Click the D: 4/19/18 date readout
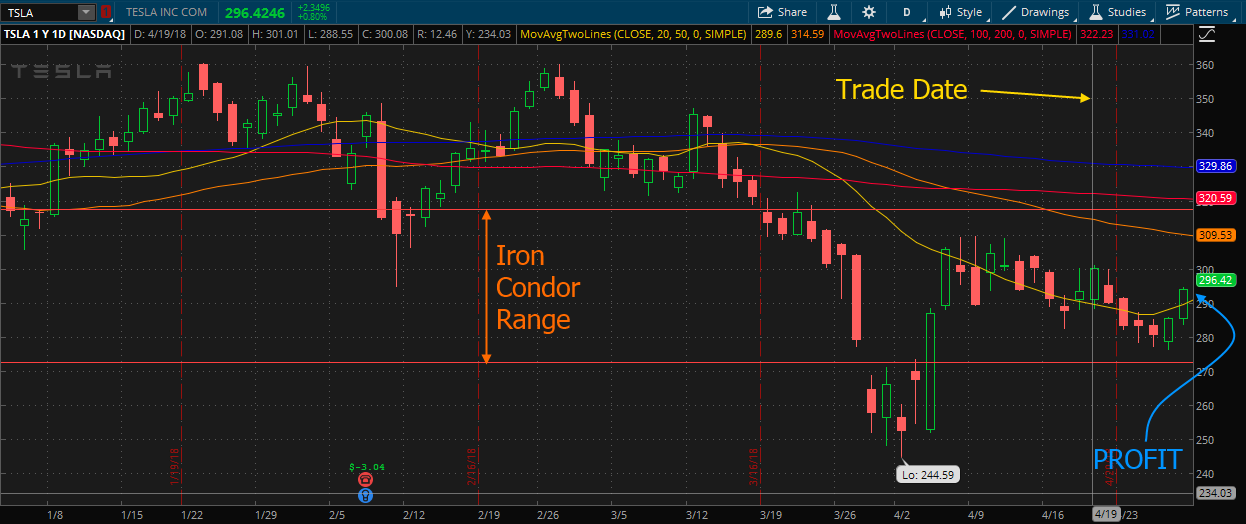Screen dimensions: 1246x524 coord(160,34)
